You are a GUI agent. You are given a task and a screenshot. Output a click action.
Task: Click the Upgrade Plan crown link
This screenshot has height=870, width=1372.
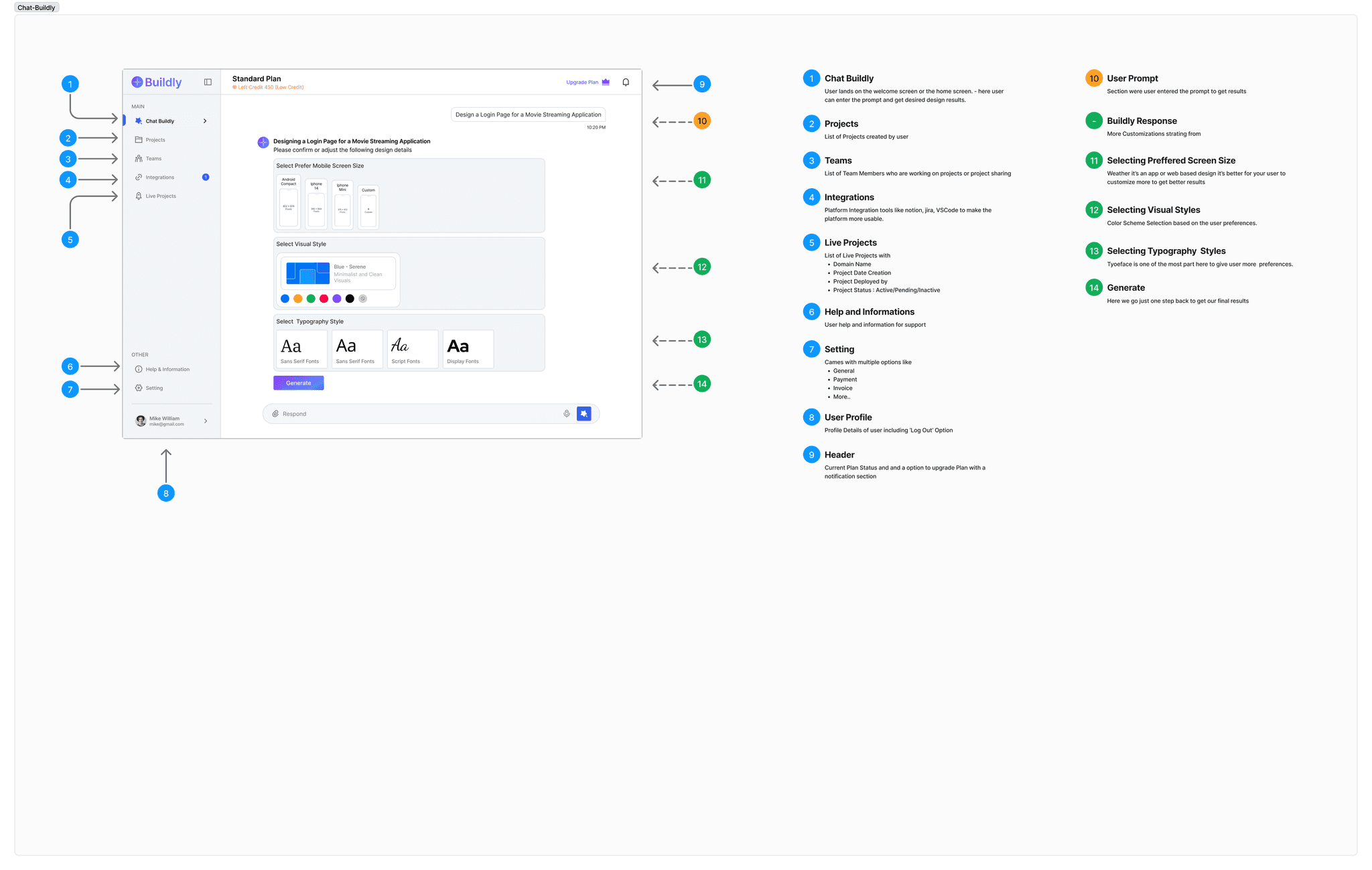588,82
